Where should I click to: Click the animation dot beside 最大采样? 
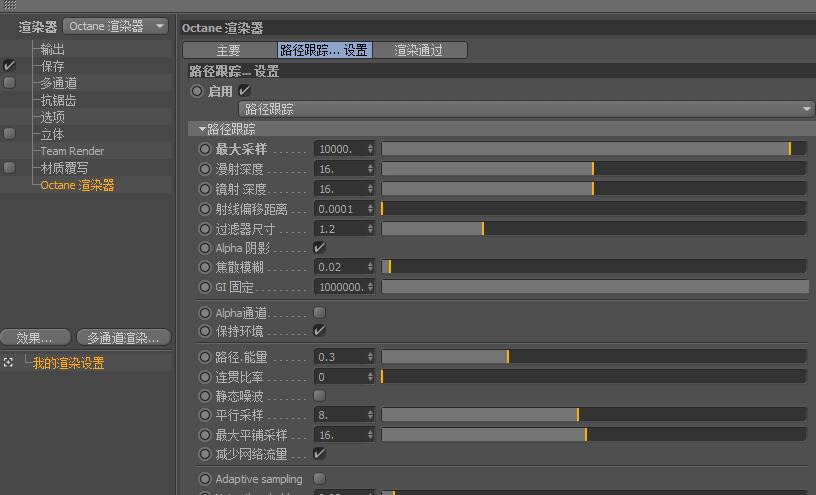click(205, 149)
